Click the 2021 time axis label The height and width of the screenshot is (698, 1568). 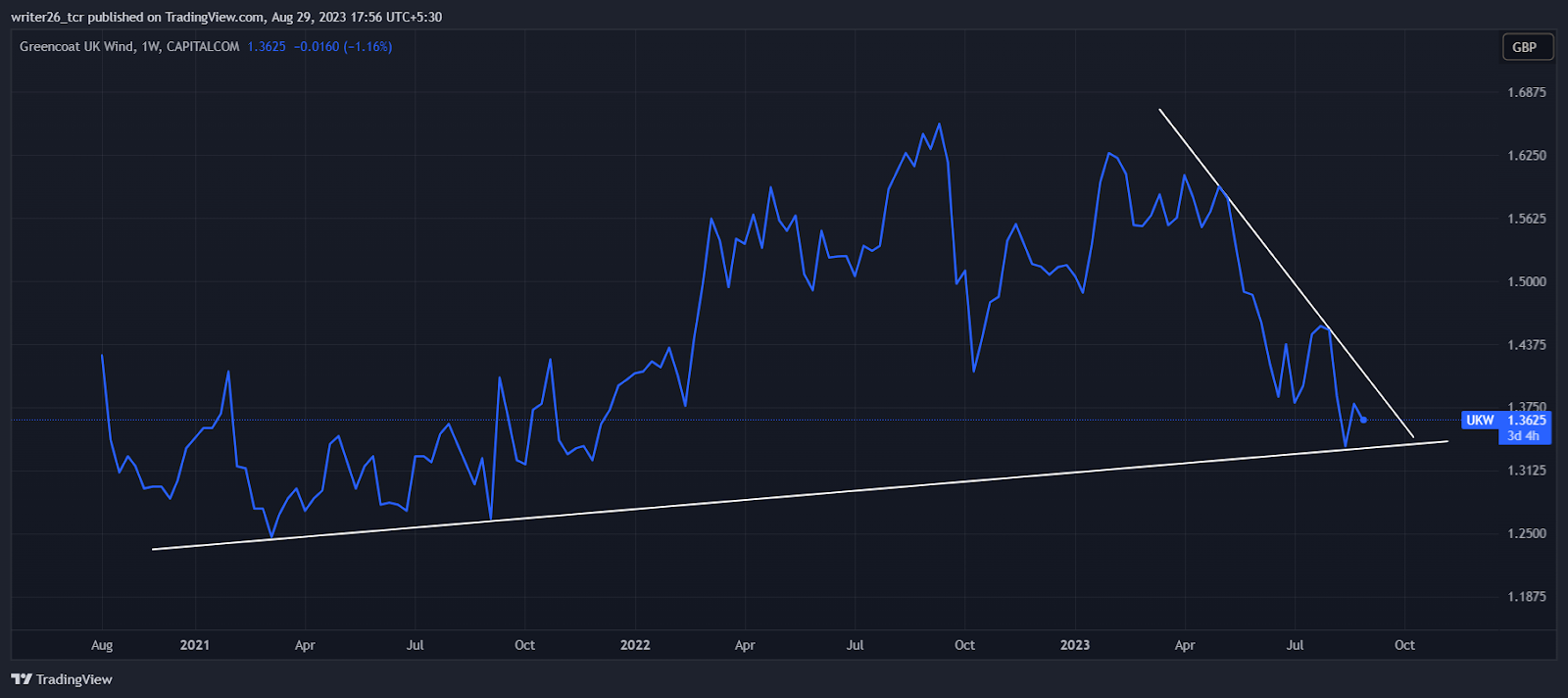coord(195,645)
